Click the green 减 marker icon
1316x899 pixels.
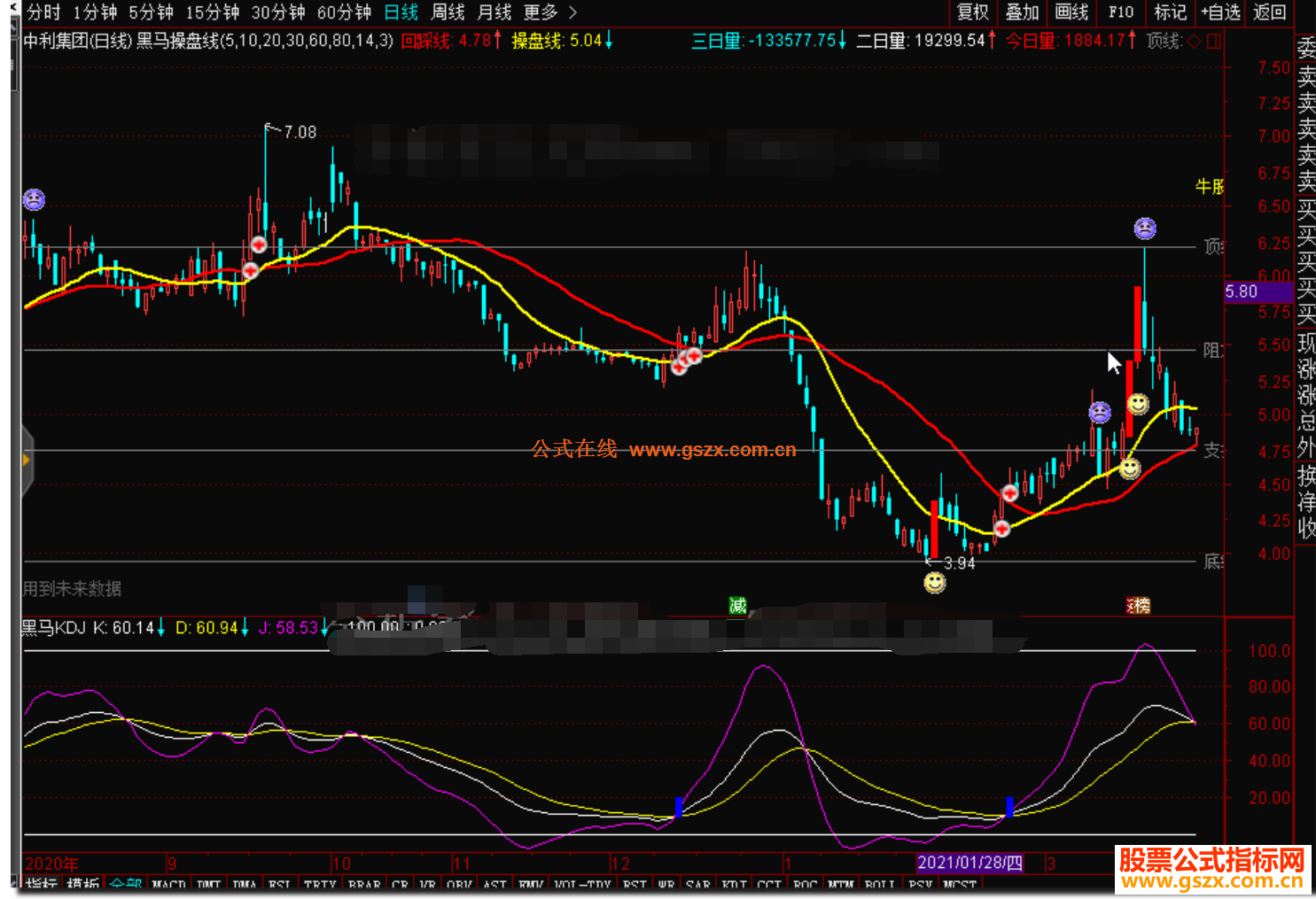(737, 606)
